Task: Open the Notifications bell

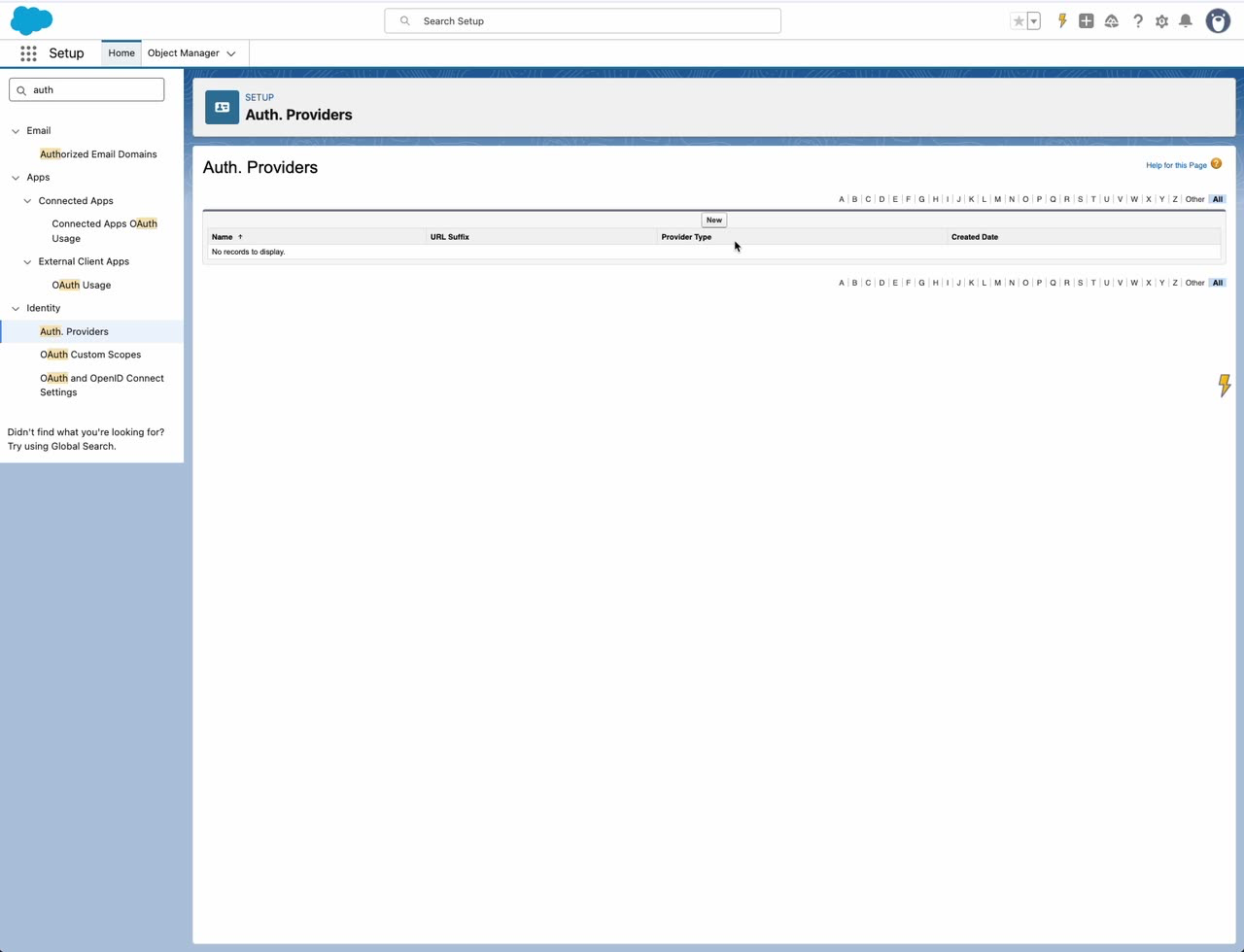Action: point(1186,20)
